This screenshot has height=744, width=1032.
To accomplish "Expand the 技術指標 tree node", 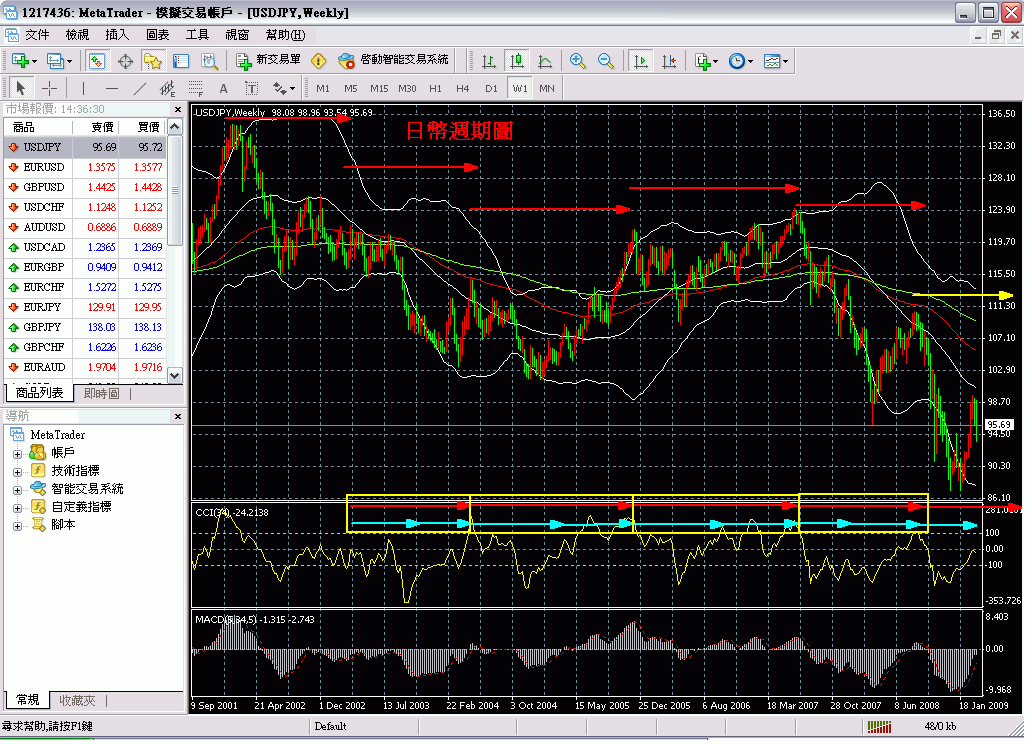I will click(17, 472).
